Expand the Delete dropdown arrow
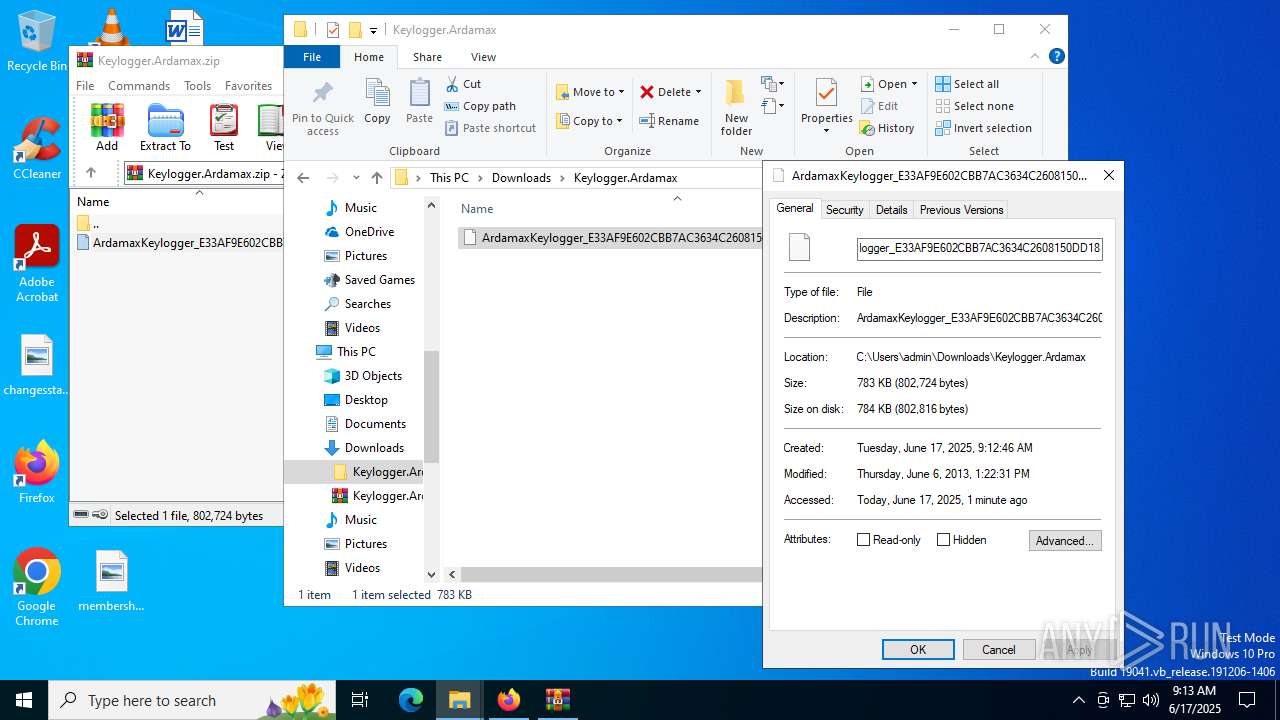The height and width of the screenshot is (720, 1280). pyautogui.click(x=698, y=92)
